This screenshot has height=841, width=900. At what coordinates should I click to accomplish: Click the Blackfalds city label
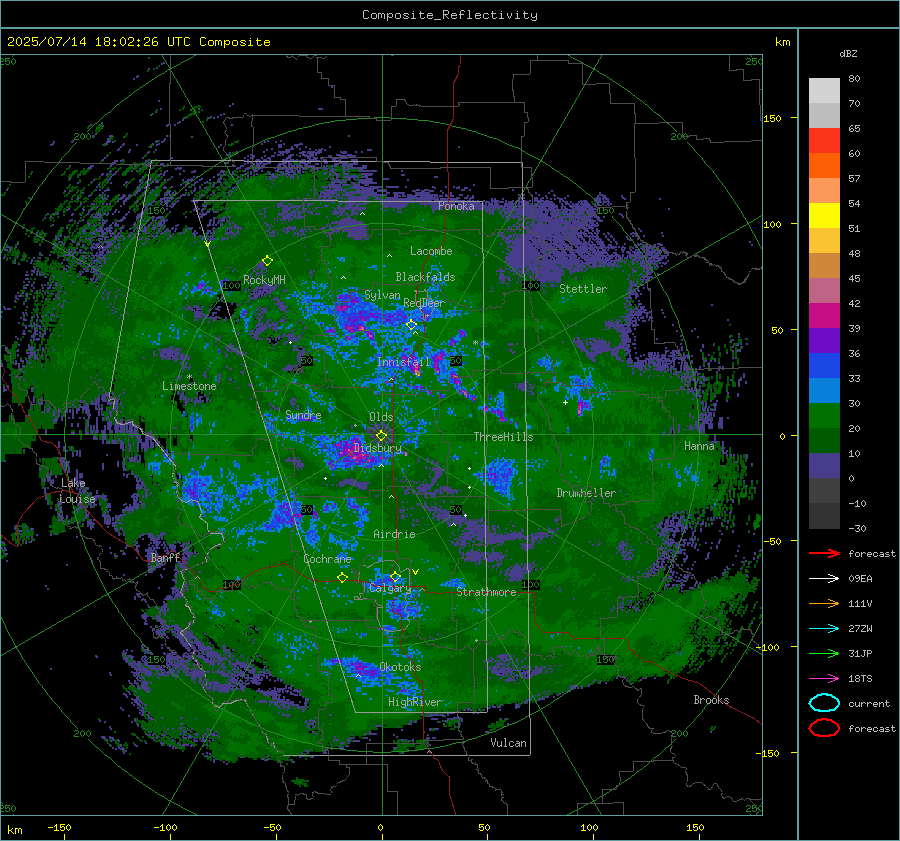coord(425,277)
